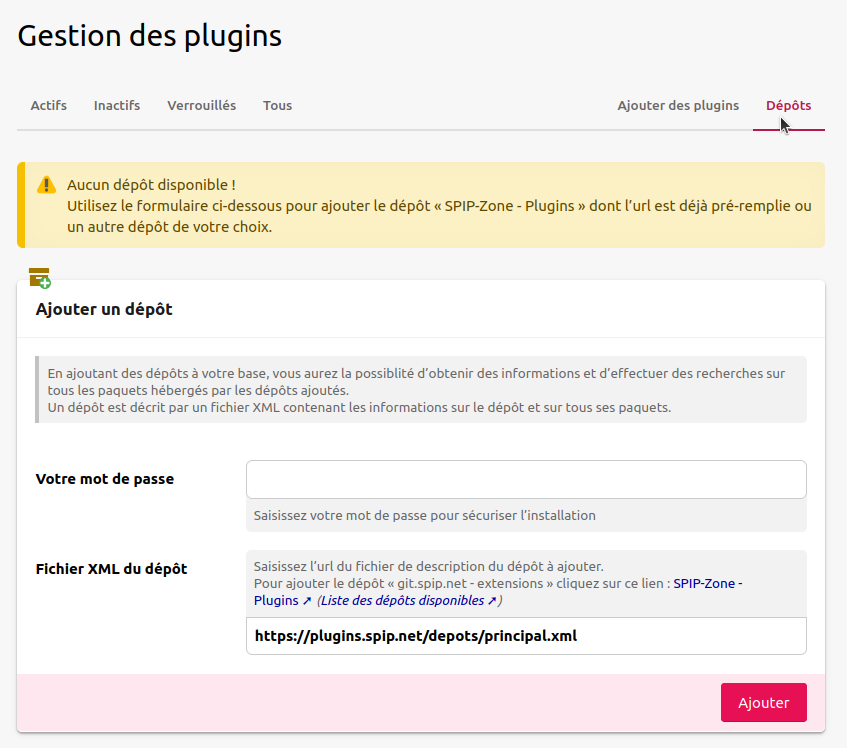Go to Ajouter des plugins tab
The height and width of the screenshot is (748, 847).
click(x=678, y=106)
